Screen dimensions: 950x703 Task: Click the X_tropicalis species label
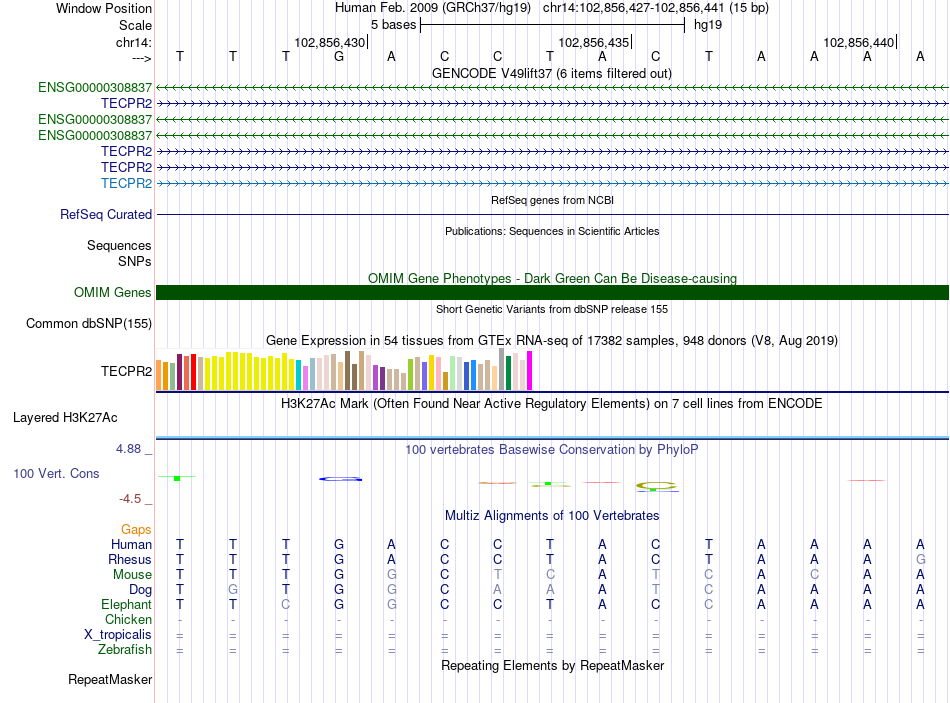click(118, 635)
